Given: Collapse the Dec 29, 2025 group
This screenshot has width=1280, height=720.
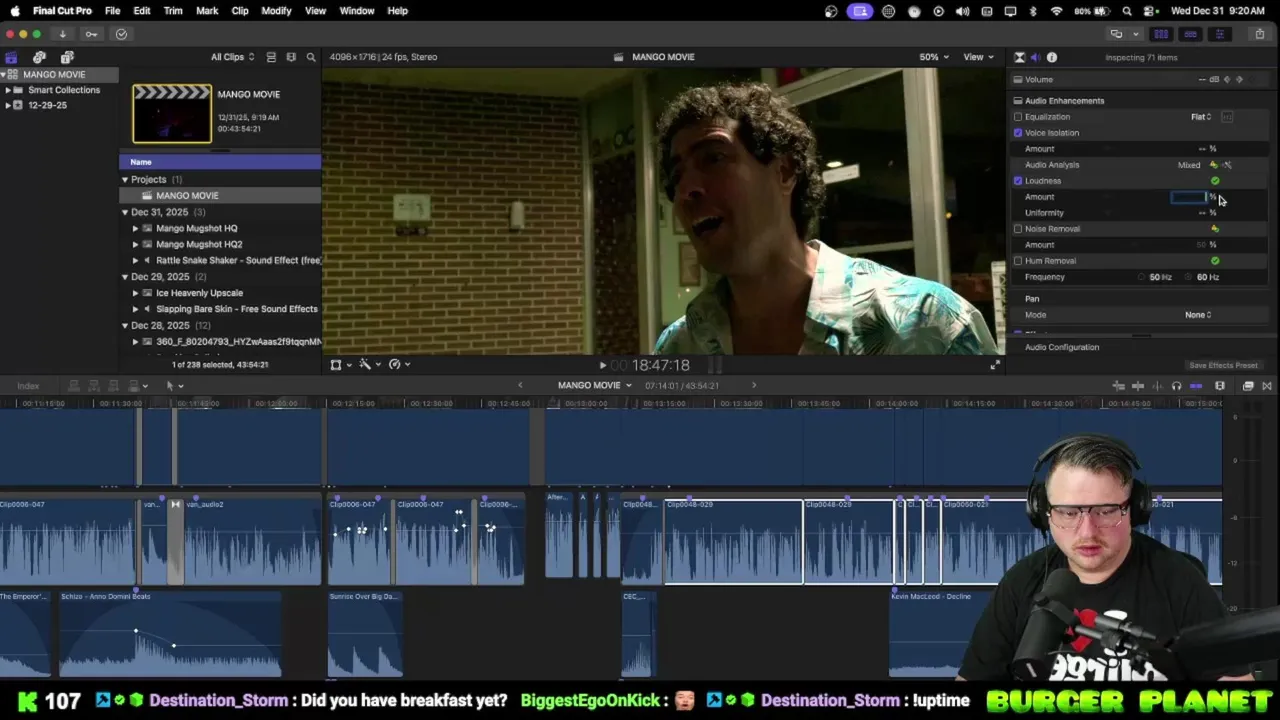Looking at the screenshot, I should pyautogui.click(x=125, y=277).
